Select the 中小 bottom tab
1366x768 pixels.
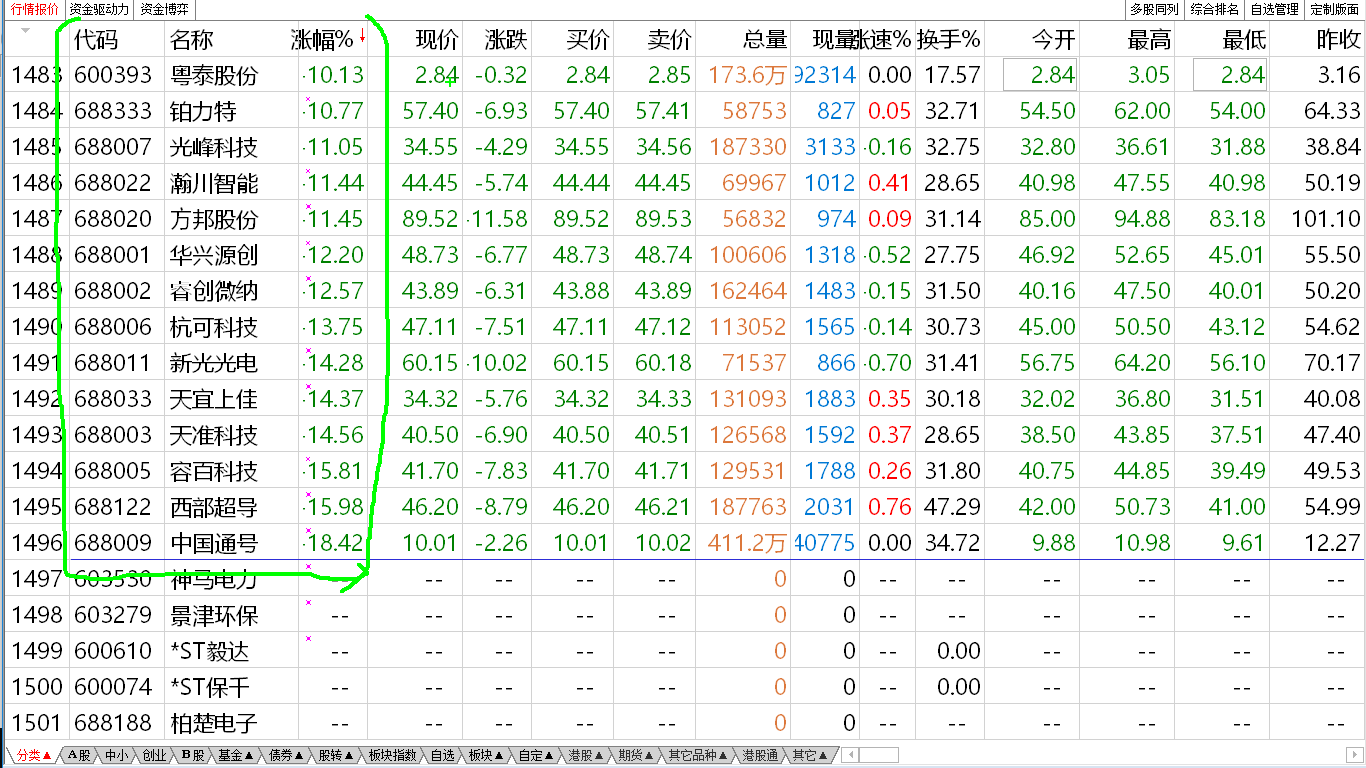pyautogui.click(x=116, y=755)
